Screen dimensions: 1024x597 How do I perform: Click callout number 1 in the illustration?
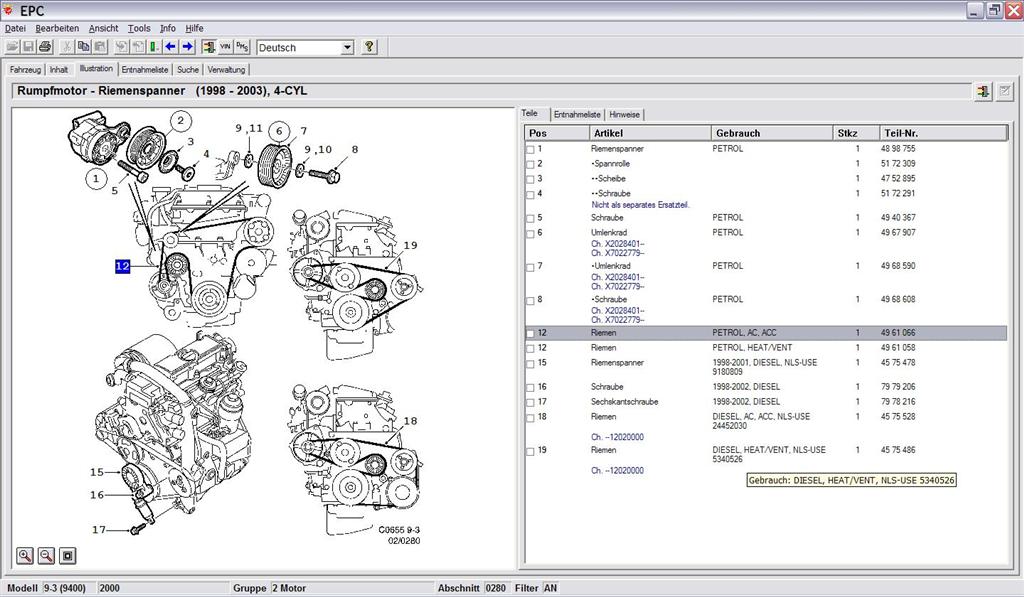[x=97, y=178]
